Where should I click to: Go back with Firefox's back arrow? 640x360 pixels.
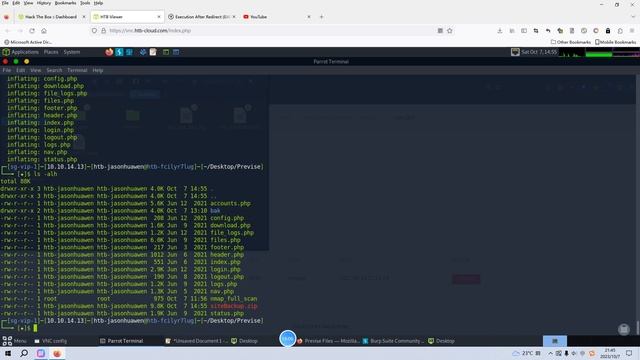pos(7,31)
